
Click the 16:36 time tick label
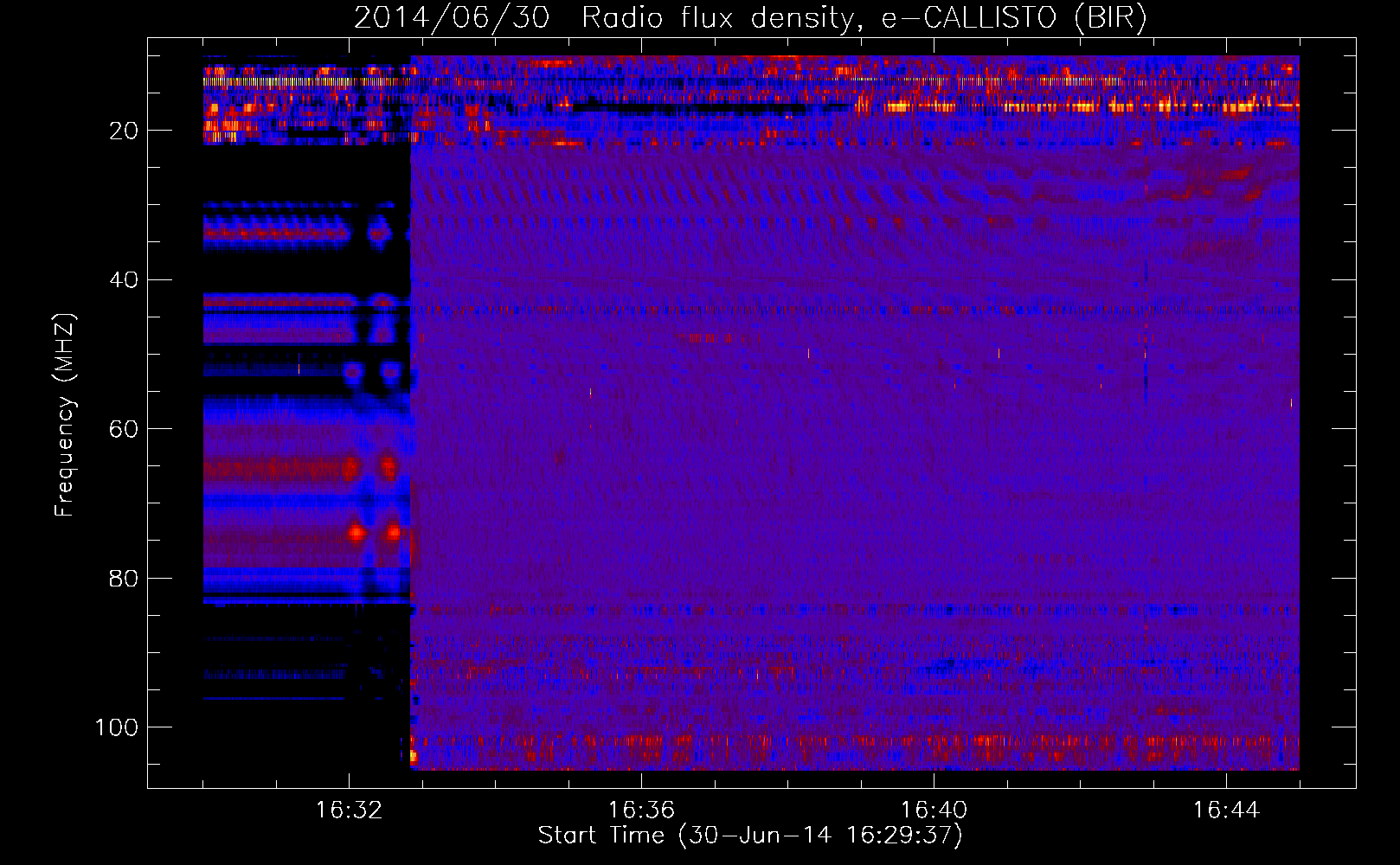click(641, 811)
